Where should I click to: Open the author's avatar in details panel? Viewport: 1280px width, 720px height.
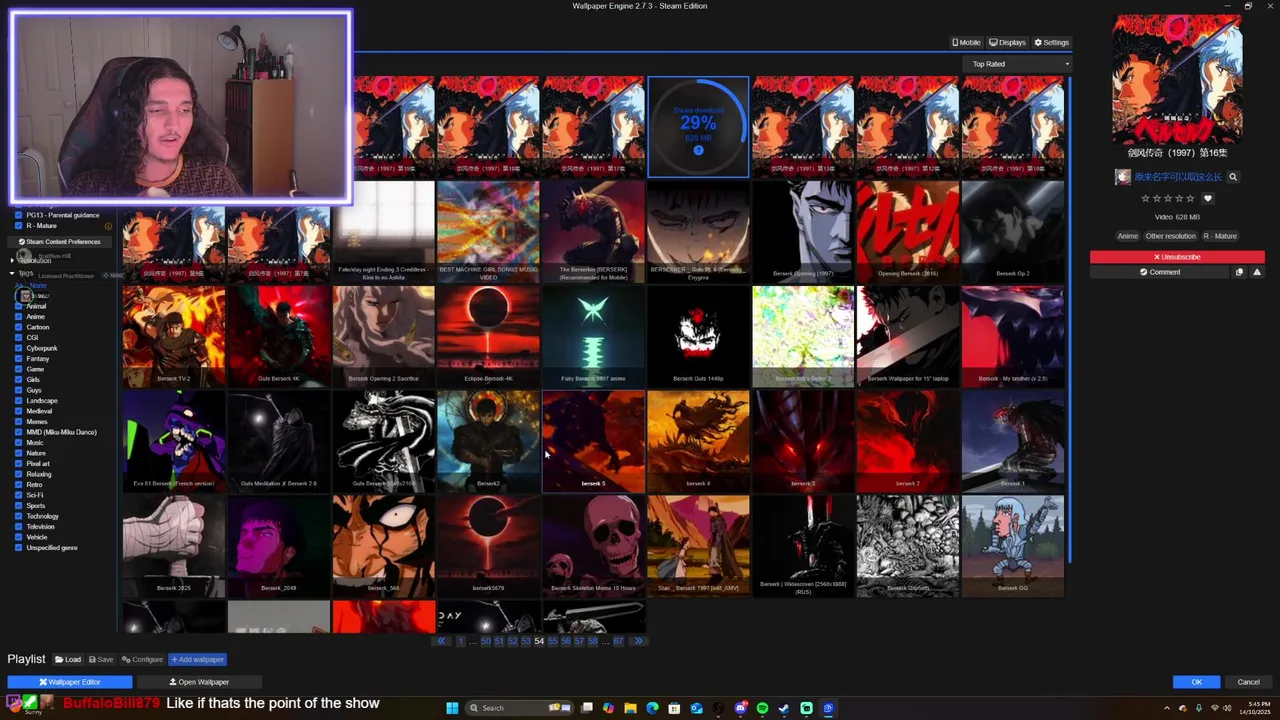1123,177
